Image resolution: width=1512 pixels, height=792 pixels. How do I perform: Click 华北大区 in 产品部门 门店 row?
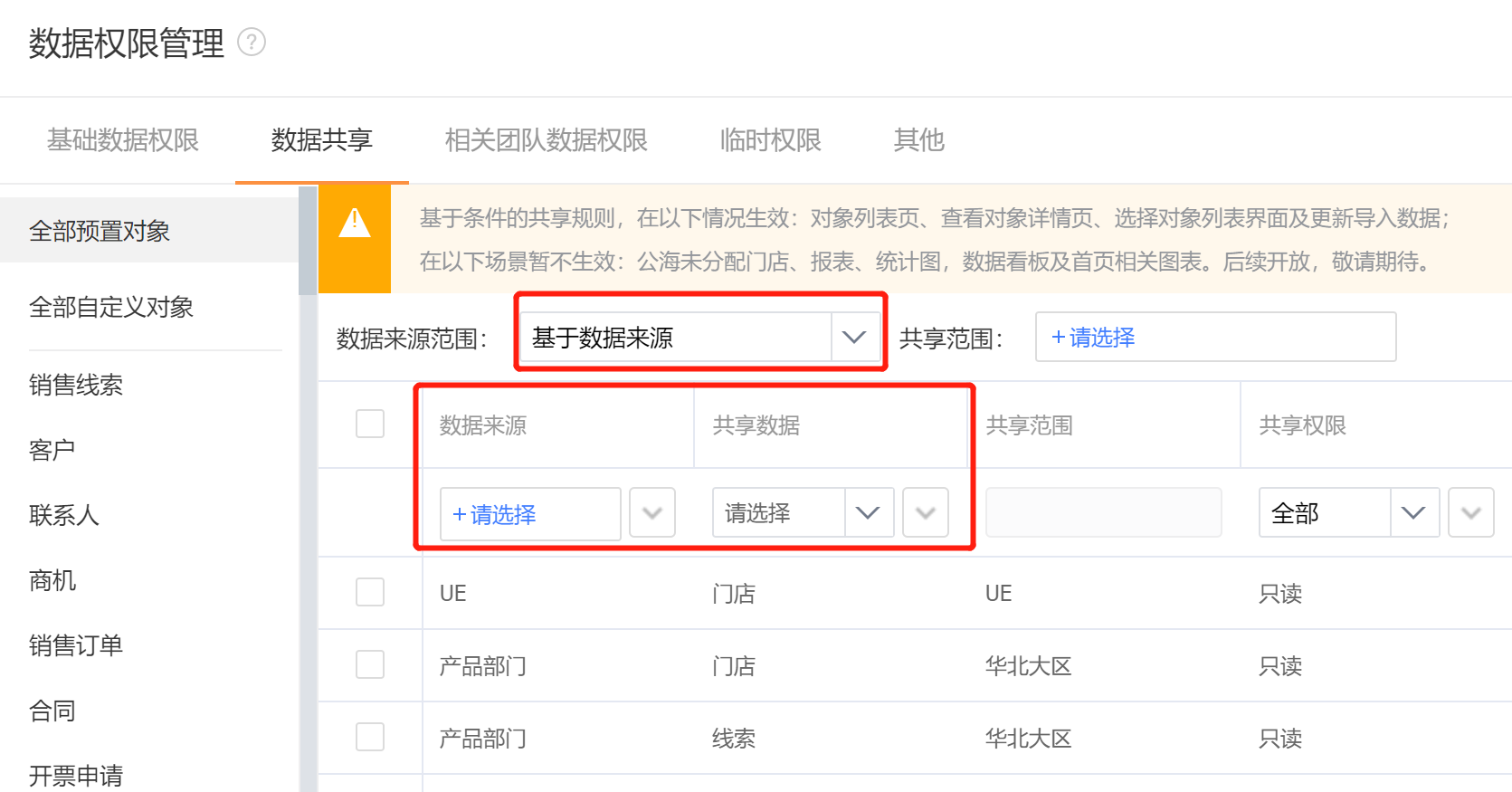[1029, 666]
